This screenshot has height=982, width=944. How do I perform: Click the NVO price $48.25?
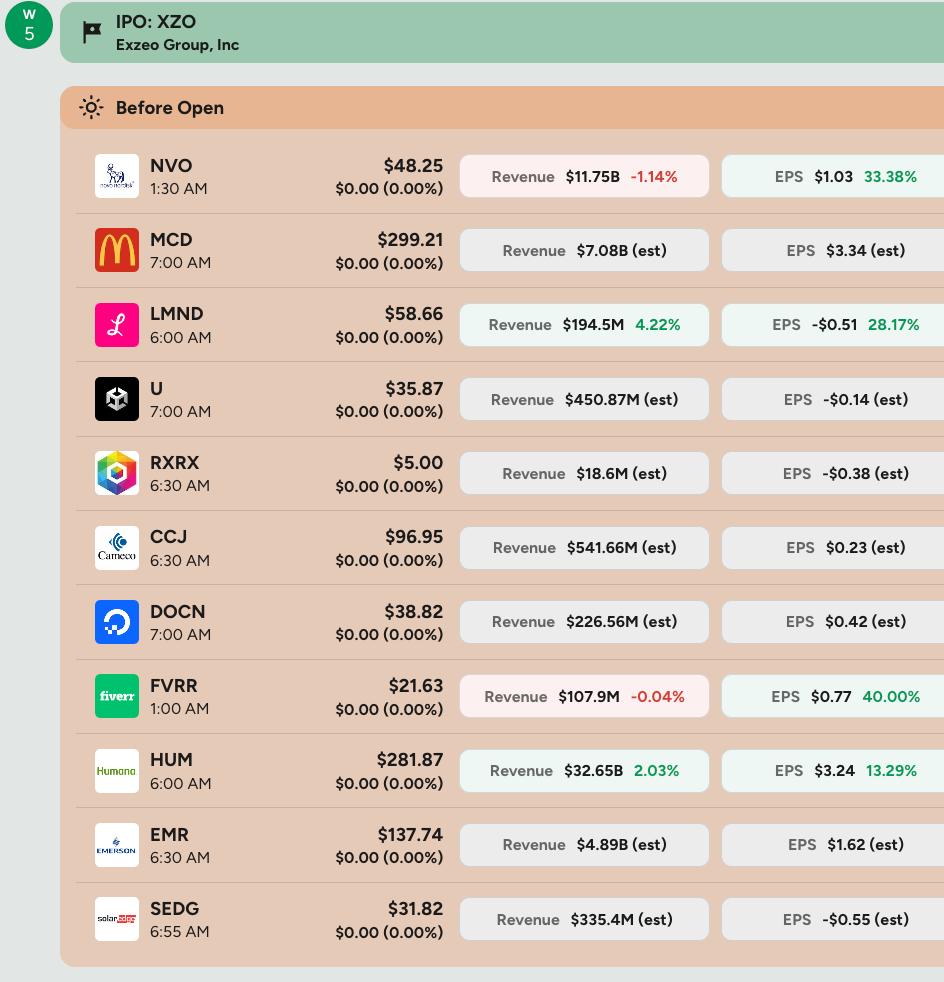point(413,166)
